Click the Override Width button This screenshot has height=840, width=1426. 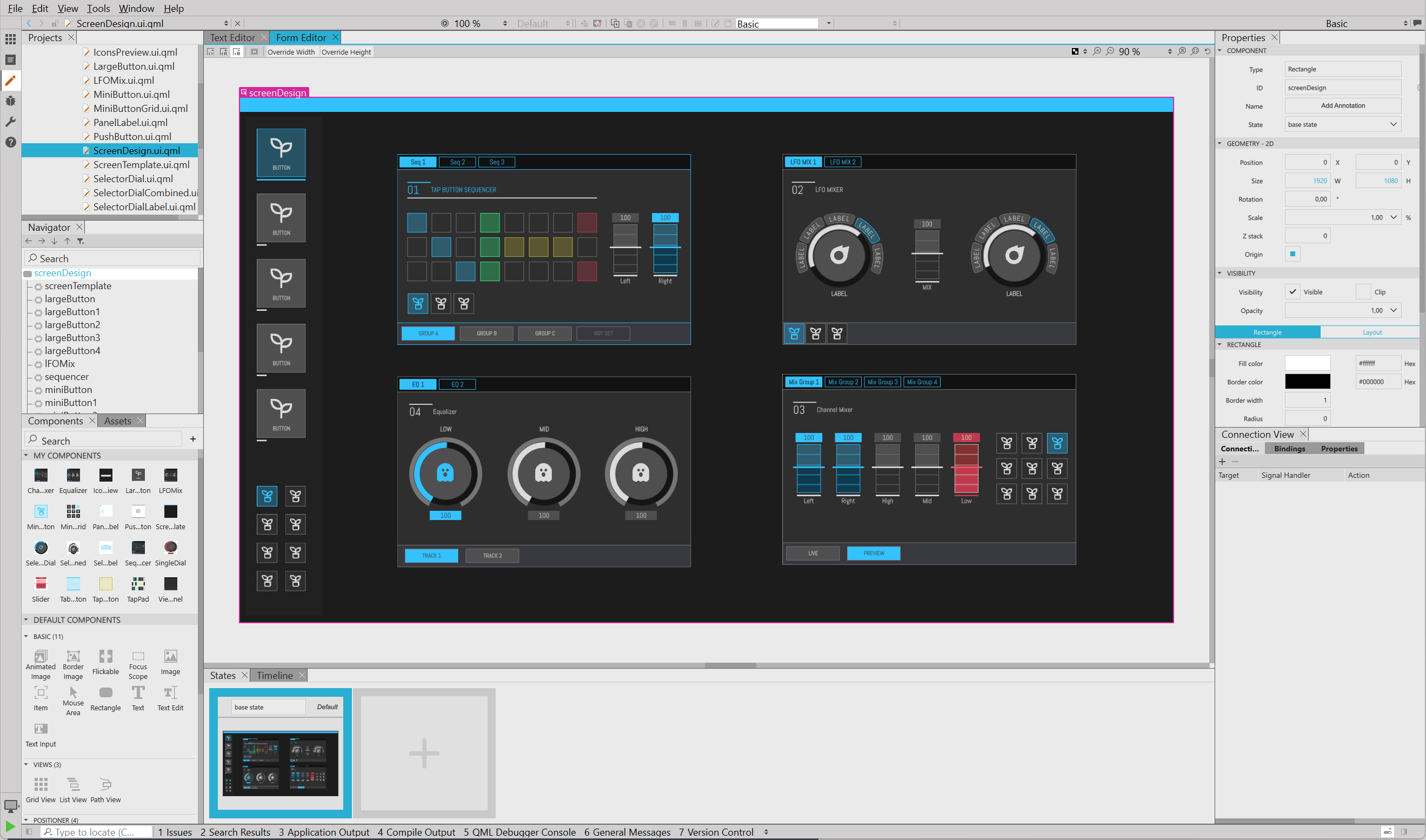[291, 52]
